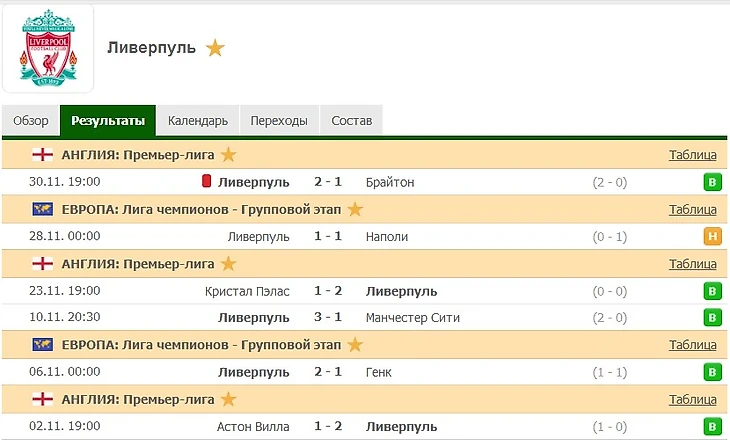Click green win badge for Брайтон match
The width and height of the screenshot is (730, 440).
click(712, 182)
